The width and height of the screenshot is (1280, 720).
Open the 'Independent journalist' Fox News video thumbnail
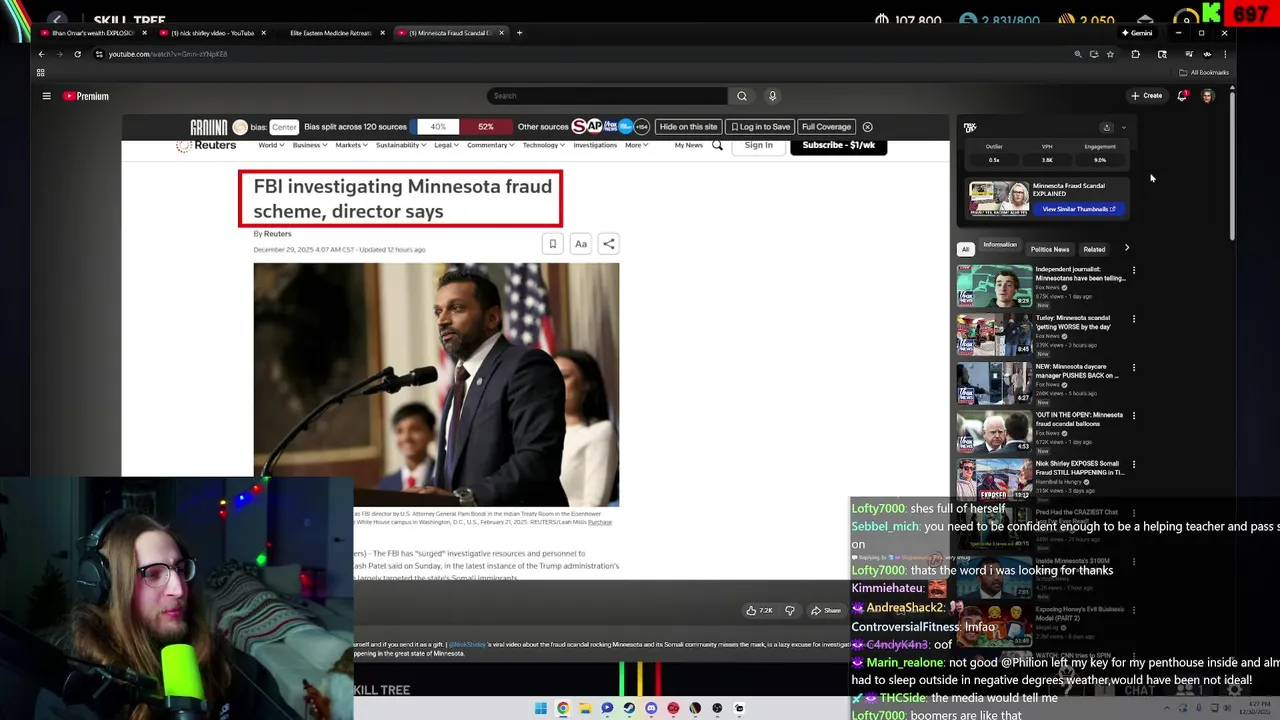tap(994, 286)
